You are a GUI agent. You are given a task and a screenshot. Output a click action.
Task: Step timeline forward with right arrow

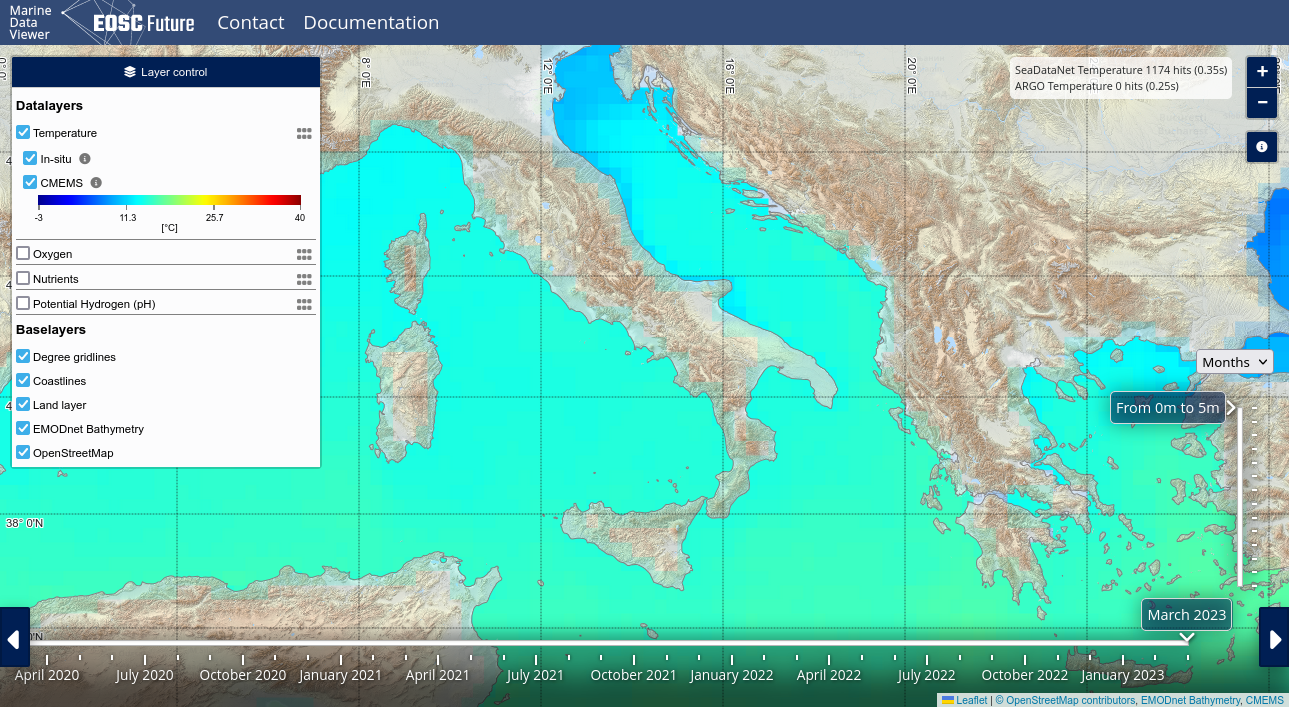1274,638
